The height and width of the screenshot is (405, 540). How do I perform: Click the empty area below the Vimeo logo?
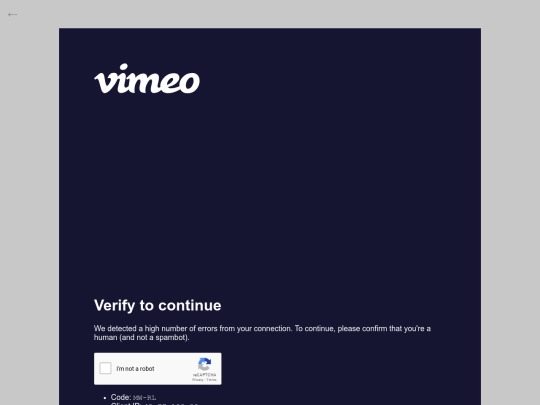pyautogui.click(x=270, y=193)
